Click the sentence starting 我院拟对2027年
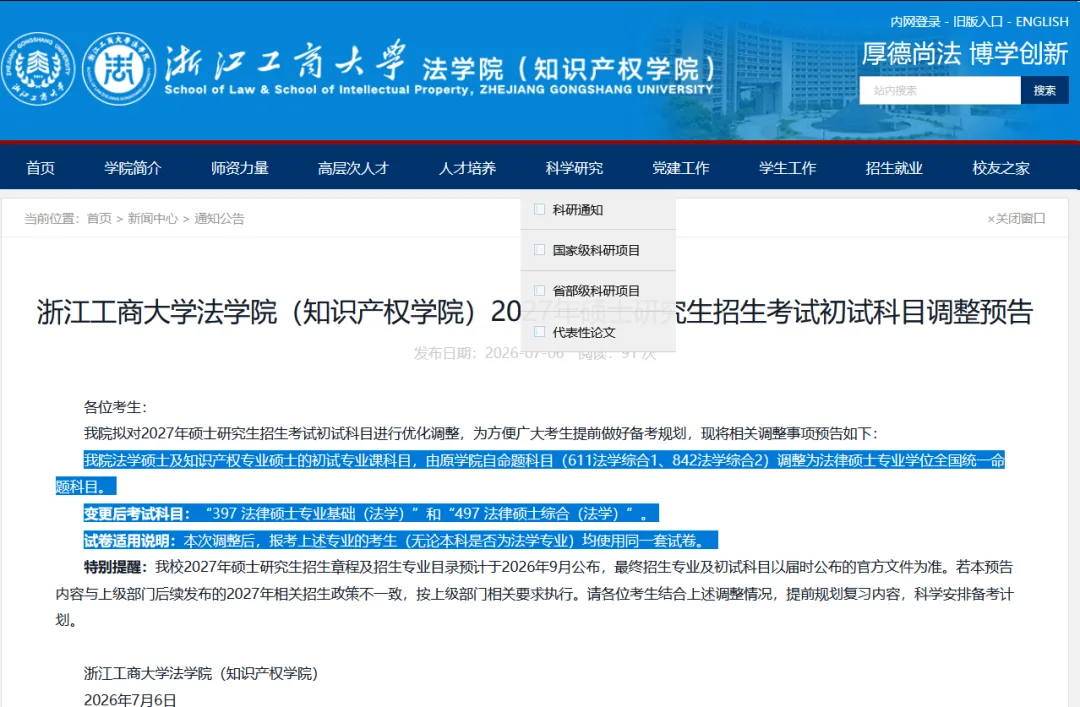1080x707 pixels. [x=481, y=433]
